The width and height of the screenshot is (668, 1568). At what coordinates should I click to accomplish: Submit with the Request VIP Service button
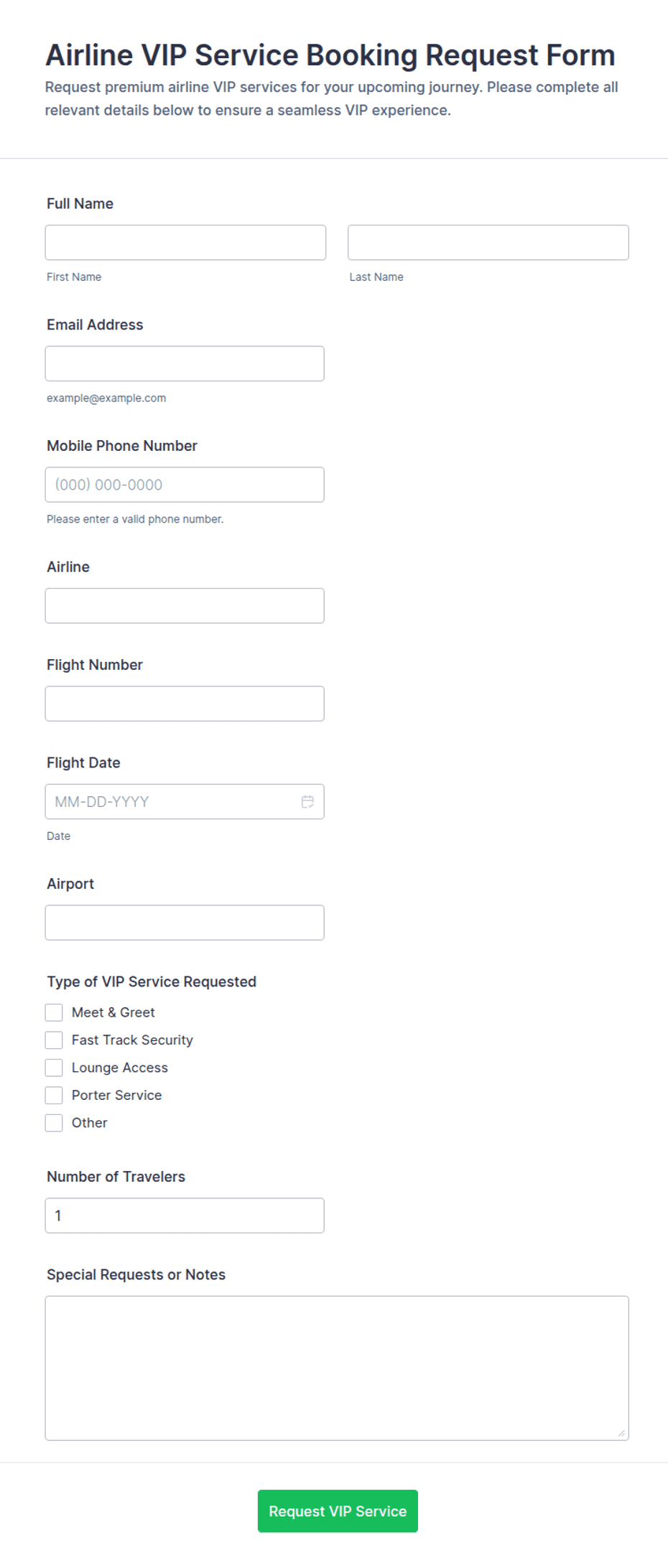tap(338, 1511)
